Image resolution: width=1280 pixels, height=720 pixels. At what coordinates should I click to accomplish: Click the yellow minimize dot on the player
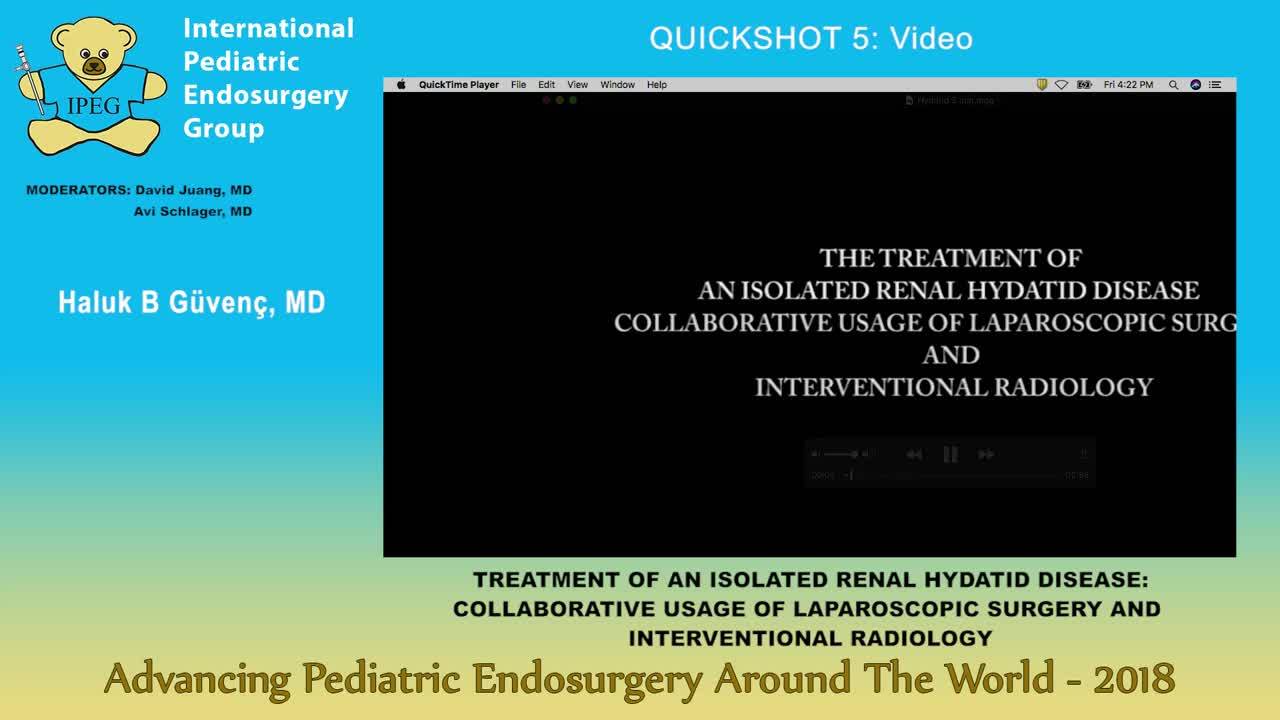559,100
